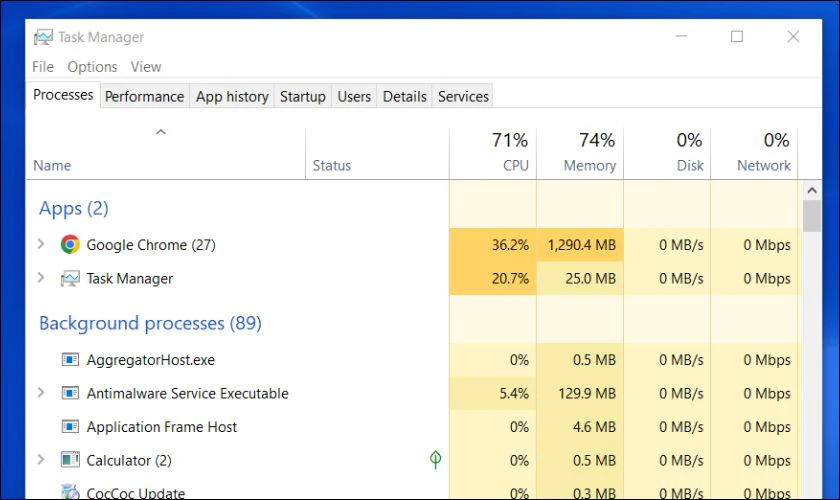Expand the Antimalware Service Executable entry
Image resolution: width=840 pixels, height=500 pixels.
(x=41, y=392)
